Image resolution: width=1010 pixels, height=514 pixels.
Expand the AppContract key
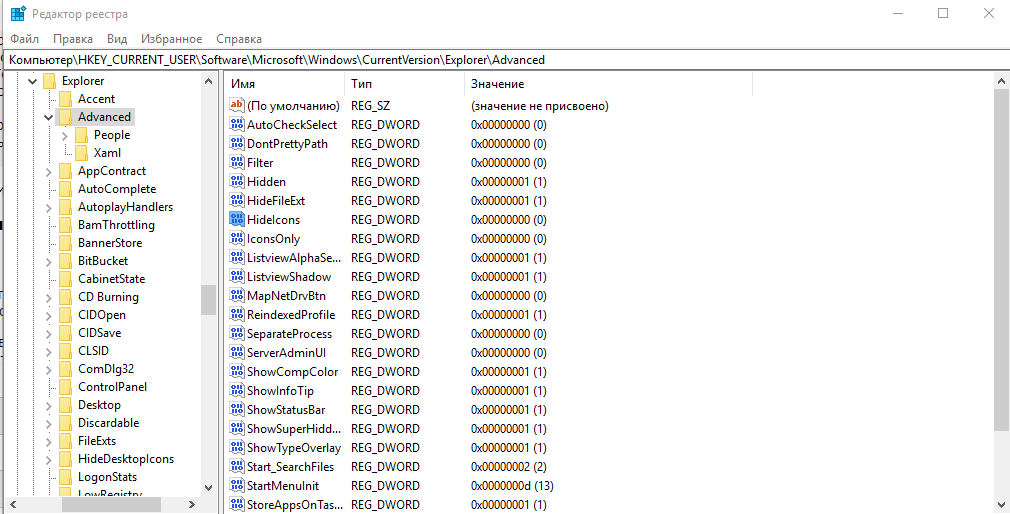pyautogui.click(x=49, y=171)
